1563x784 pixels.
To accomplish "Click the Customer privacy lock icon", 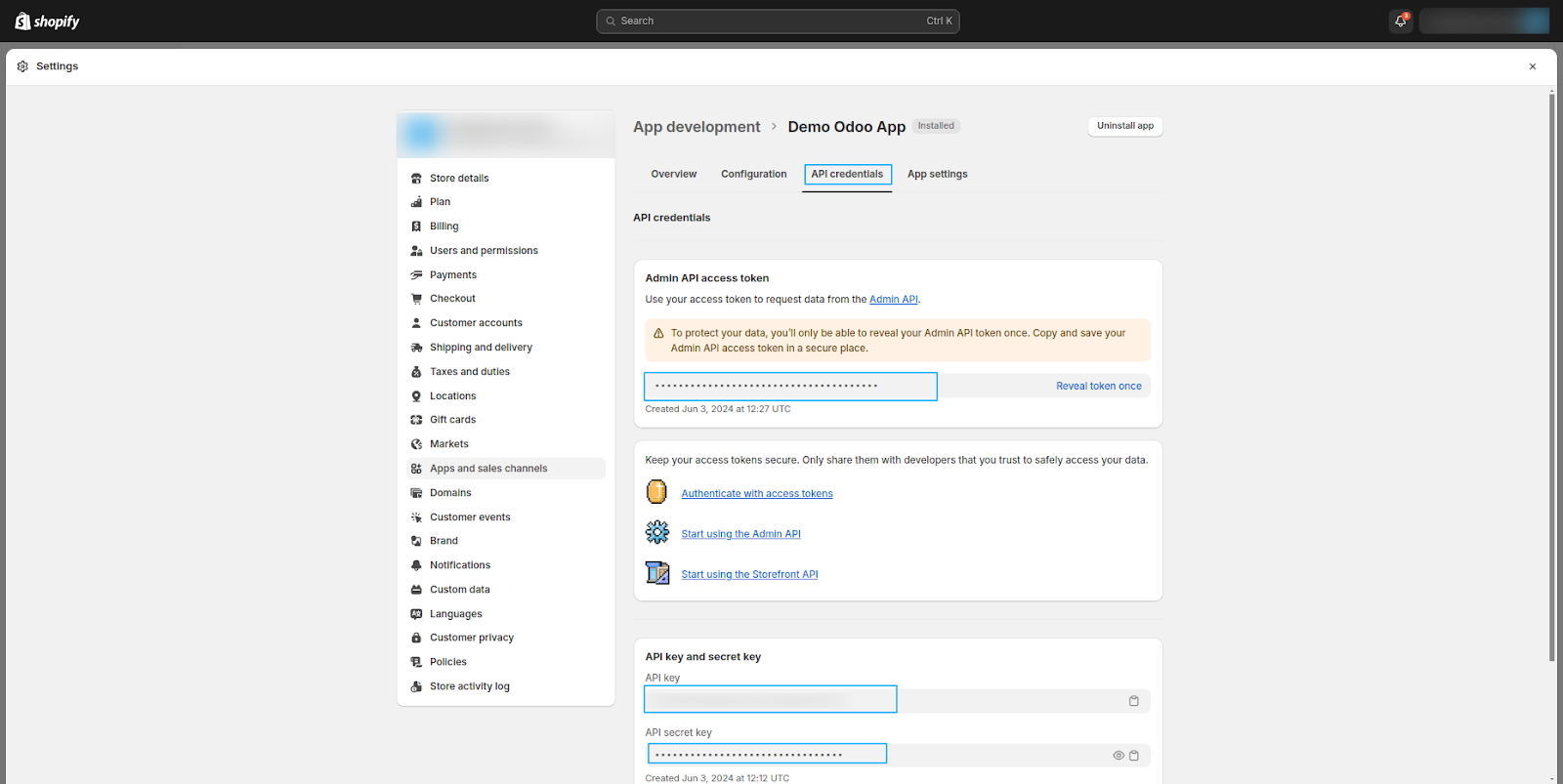I will point(416,638).
